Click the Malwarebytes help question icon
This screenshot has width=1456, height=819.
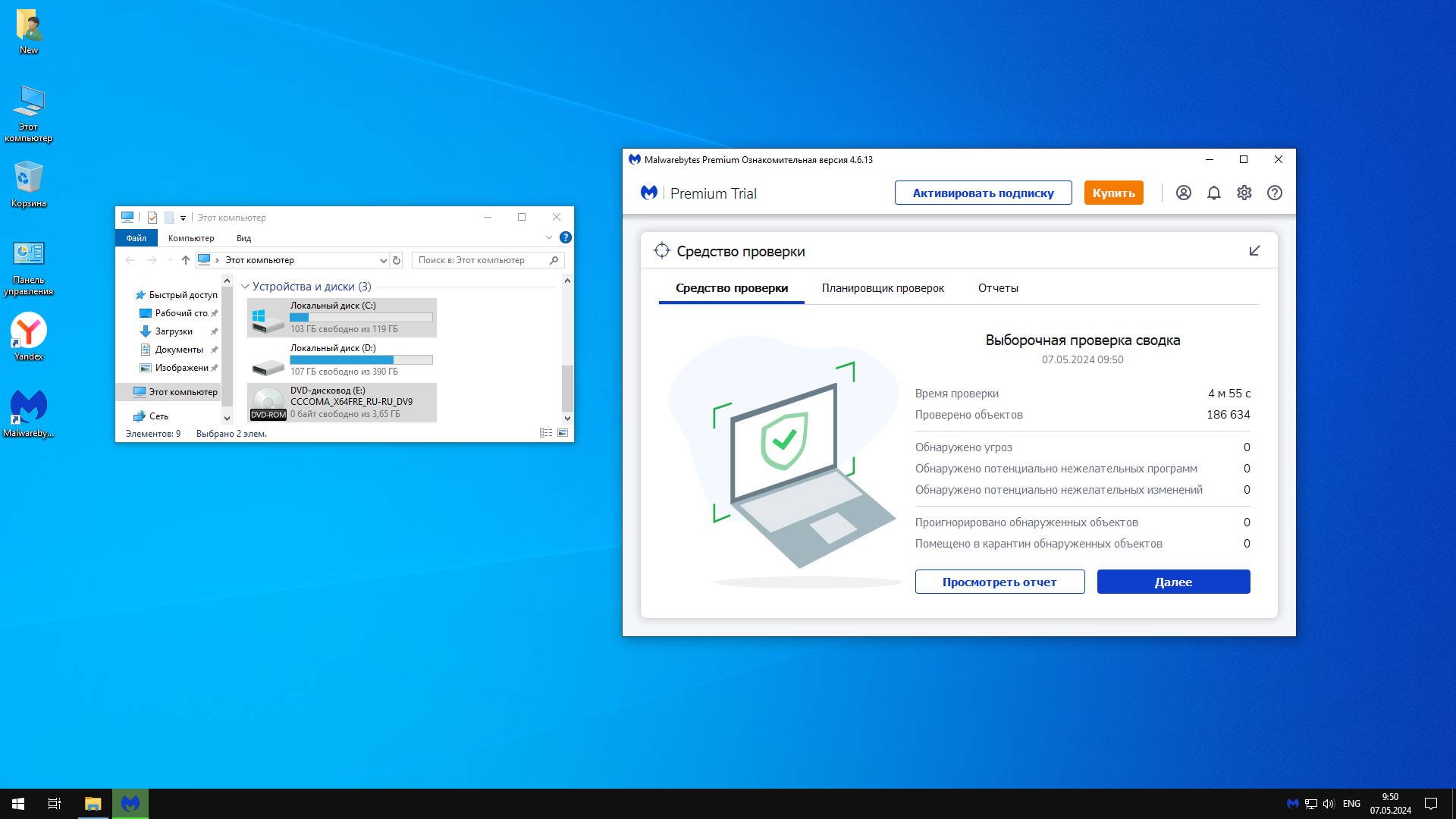tap(1274, 193)
